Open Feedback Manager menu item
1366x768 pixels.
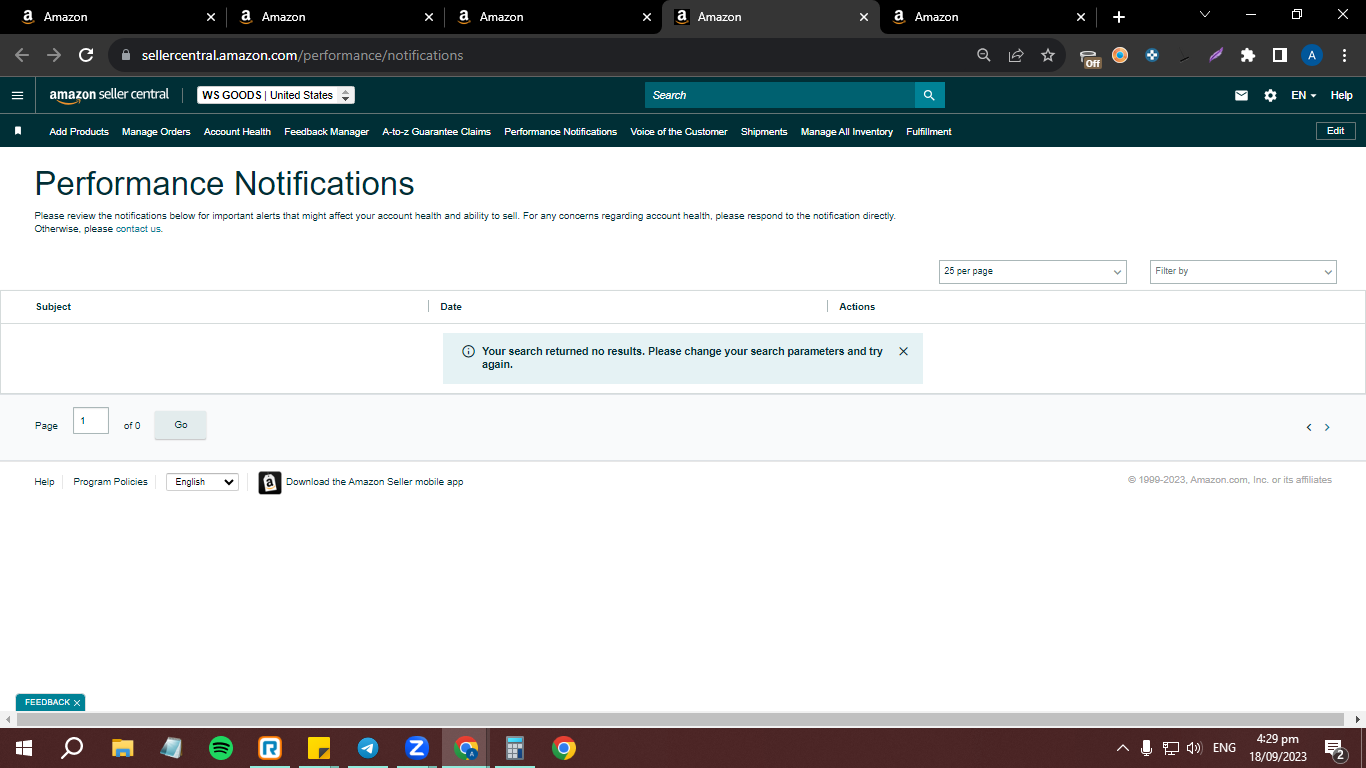tap(326, 131)
